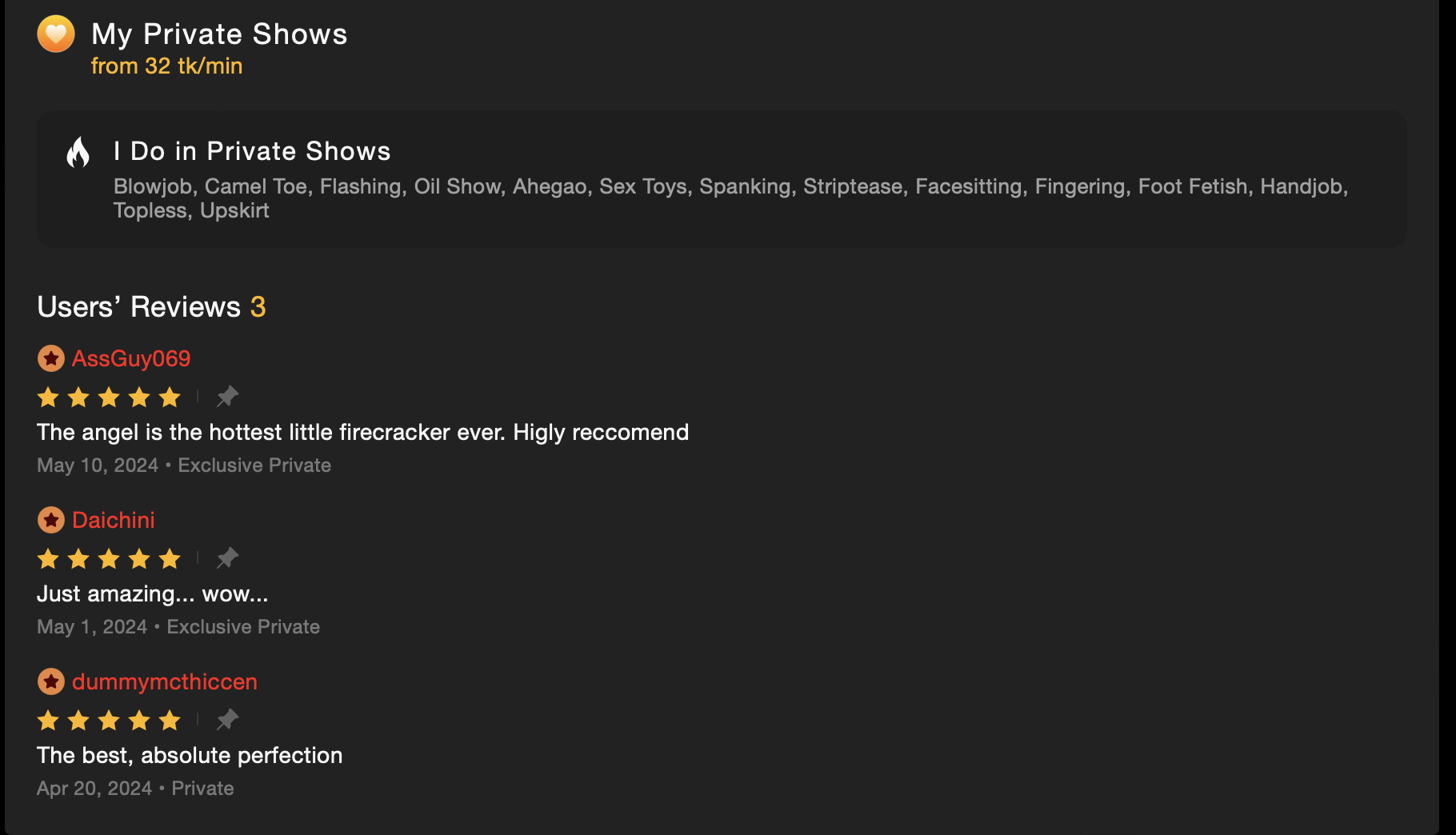This screenshot has height=835, width=1456.
Task: Click the star badge beside AssGuy069
Action: pyautogui.click(x=51, y=359)
